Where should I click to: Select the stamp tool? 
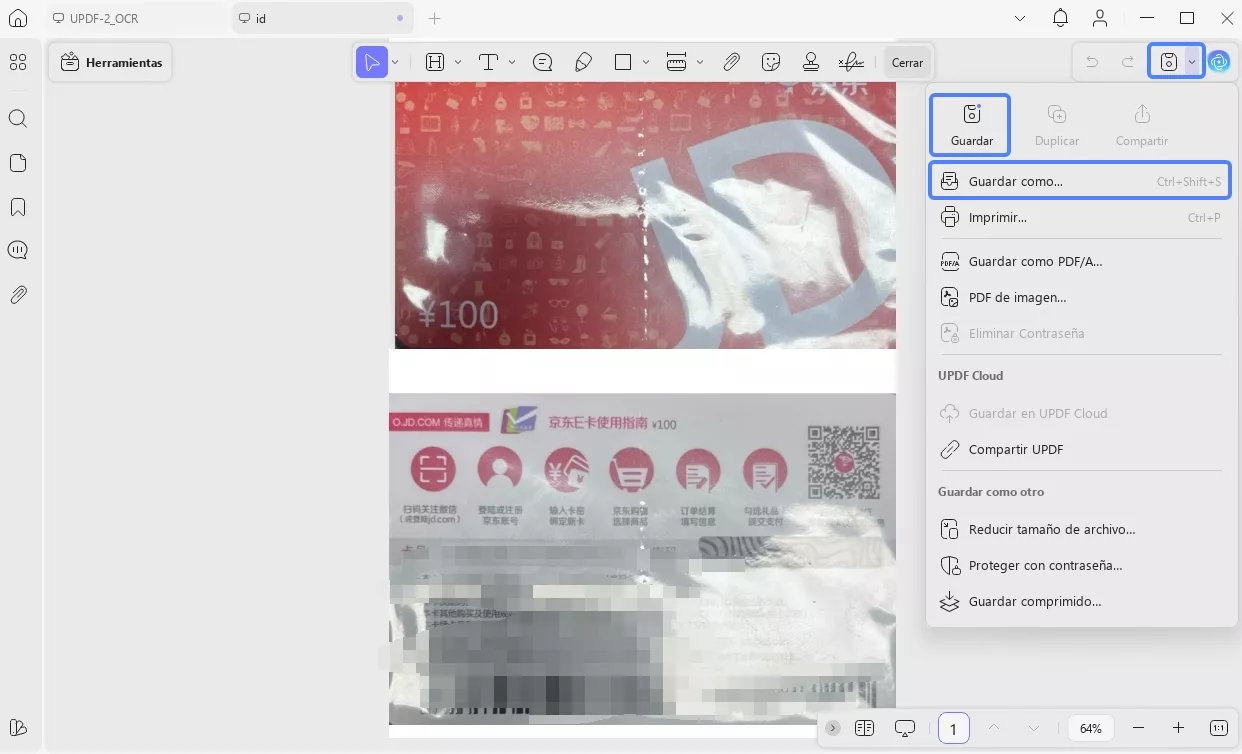click(811, 62)
